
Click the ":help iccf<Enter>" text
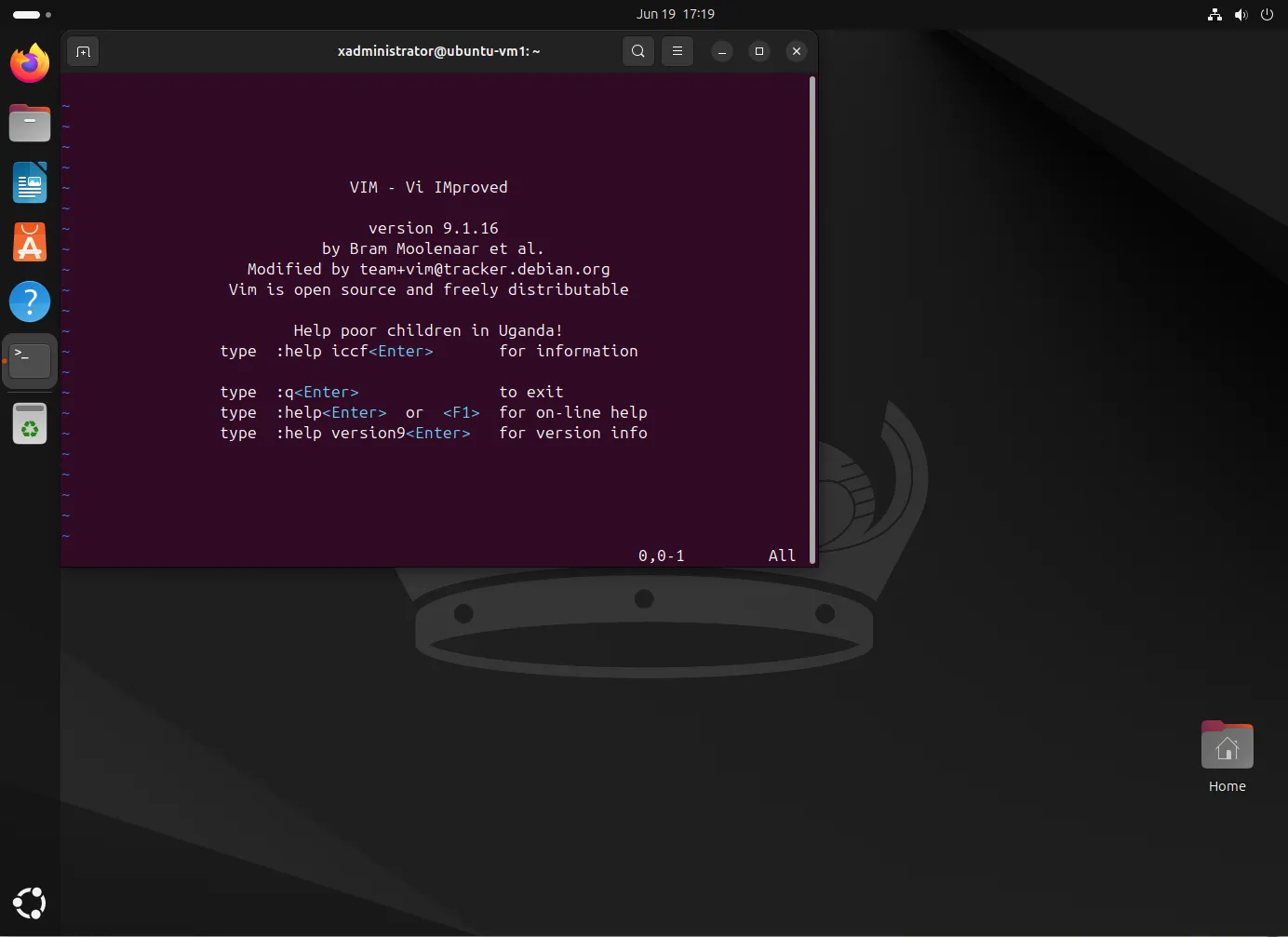coord(355,351)
